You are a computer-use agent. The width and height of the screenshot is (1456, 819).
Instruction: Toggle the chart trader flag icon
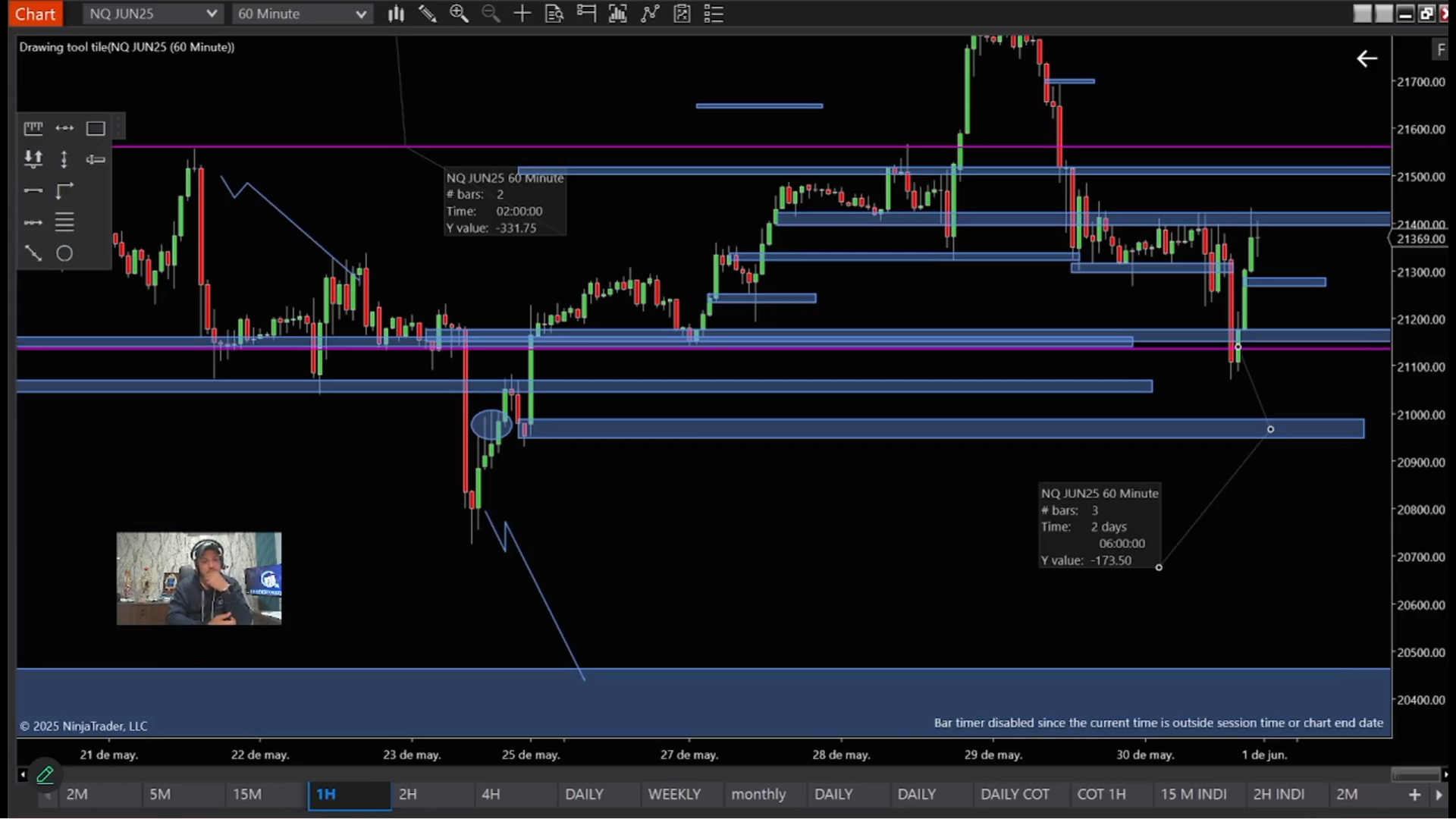click(x=586, y=14)
